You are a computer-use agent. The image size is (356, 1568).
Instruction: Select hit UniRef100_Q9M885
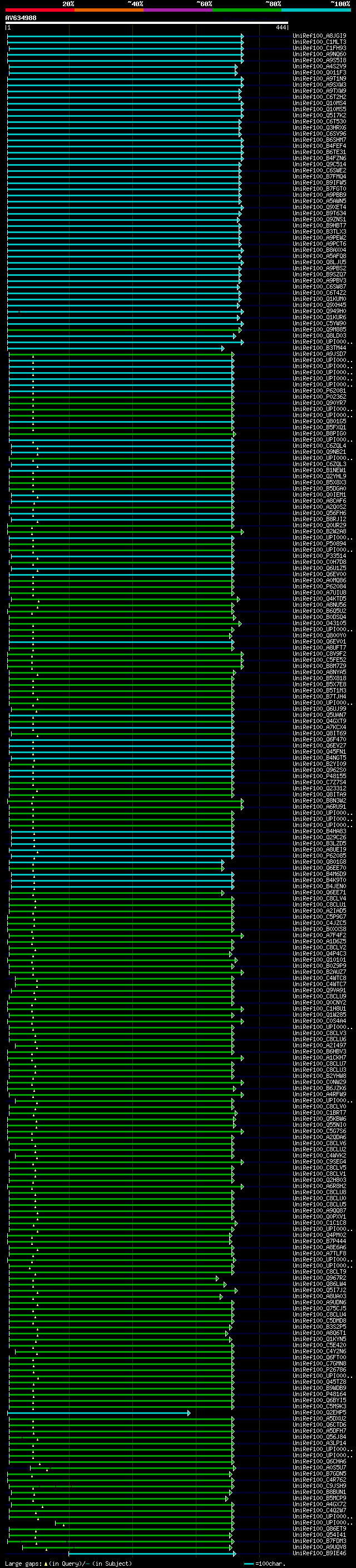coord(319,330)
